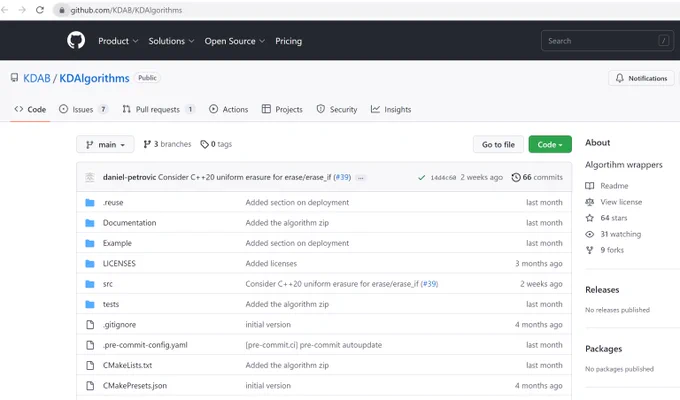Click '[pre-commit.ci] pre-commit autoupdate' message
Viewport: 680px width, 400px height.
314,345
